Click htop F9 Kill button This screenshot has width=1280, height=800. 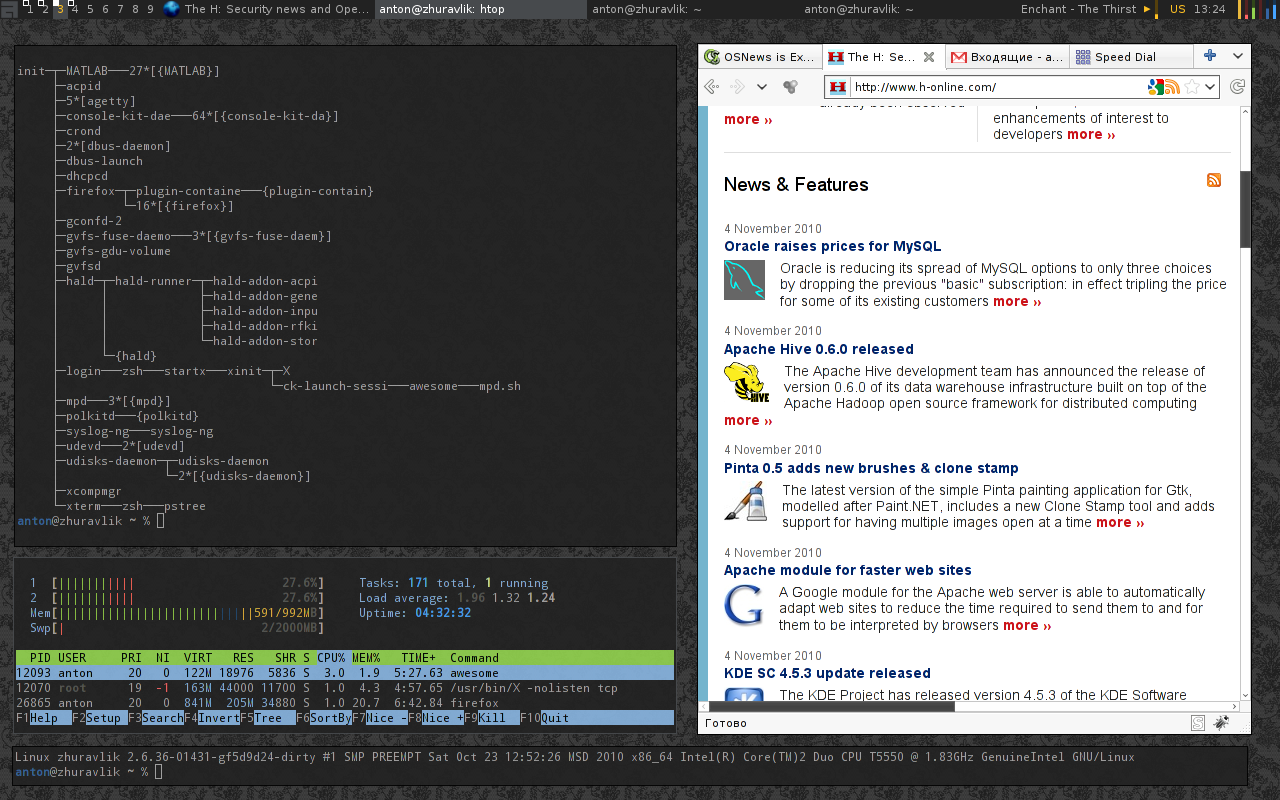[x=492, y=718]
